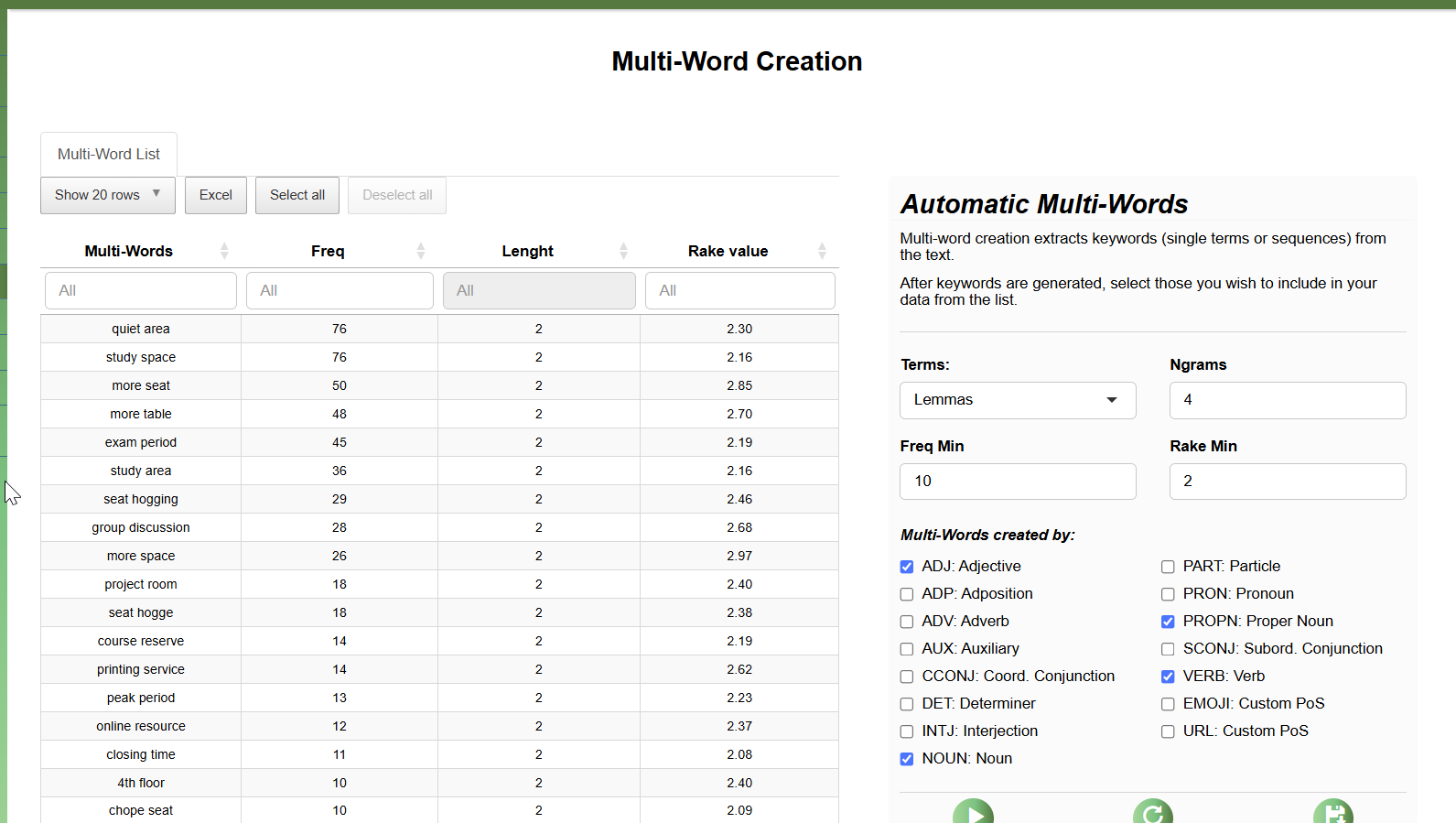Disable the VERB: Verb checkbox
Image resolution: width=1456 pixels, height=823 pixels.
point(1168,677)
